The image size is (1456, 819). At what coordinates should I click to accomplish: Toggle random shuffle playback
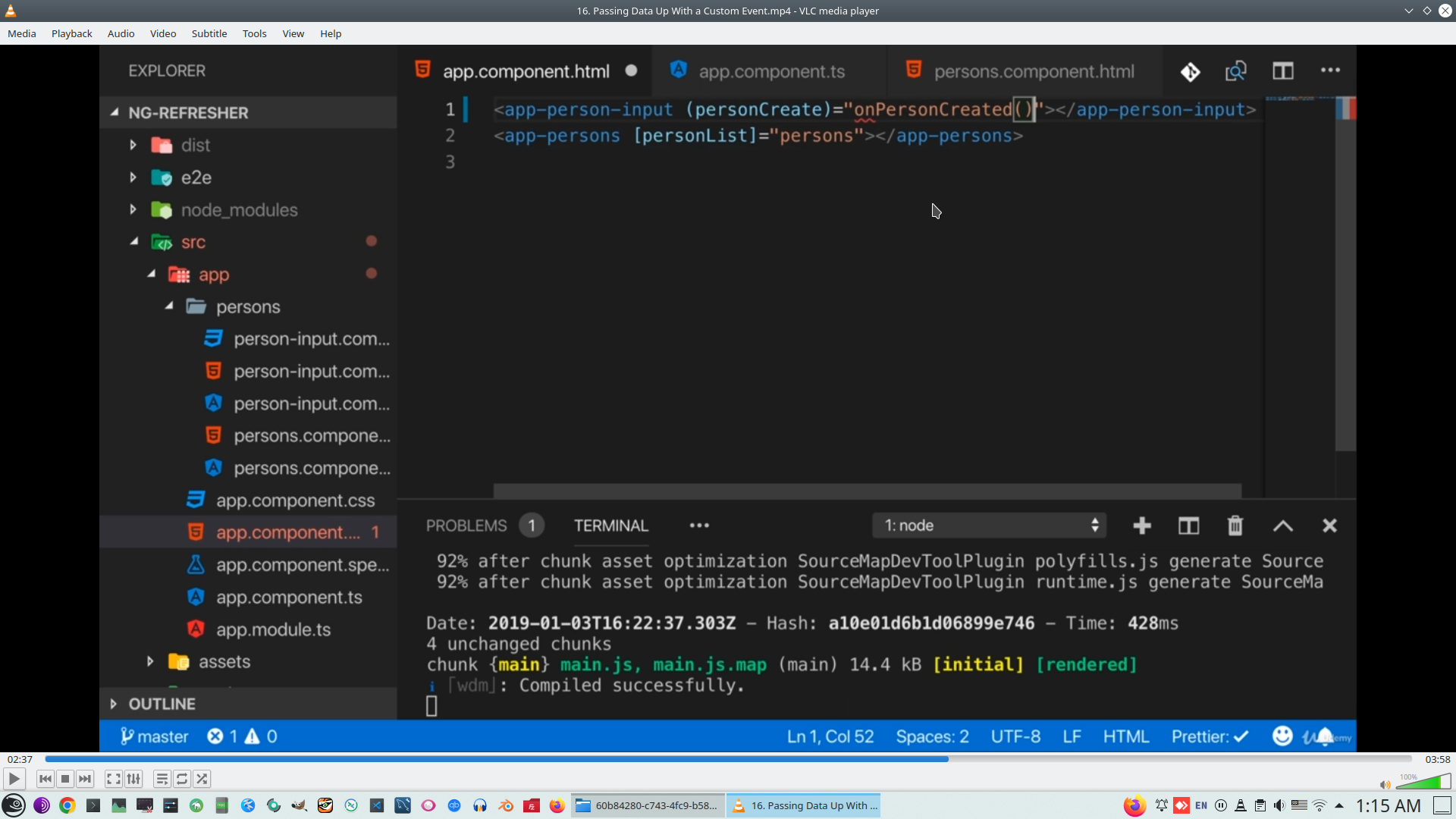[202, 779]
